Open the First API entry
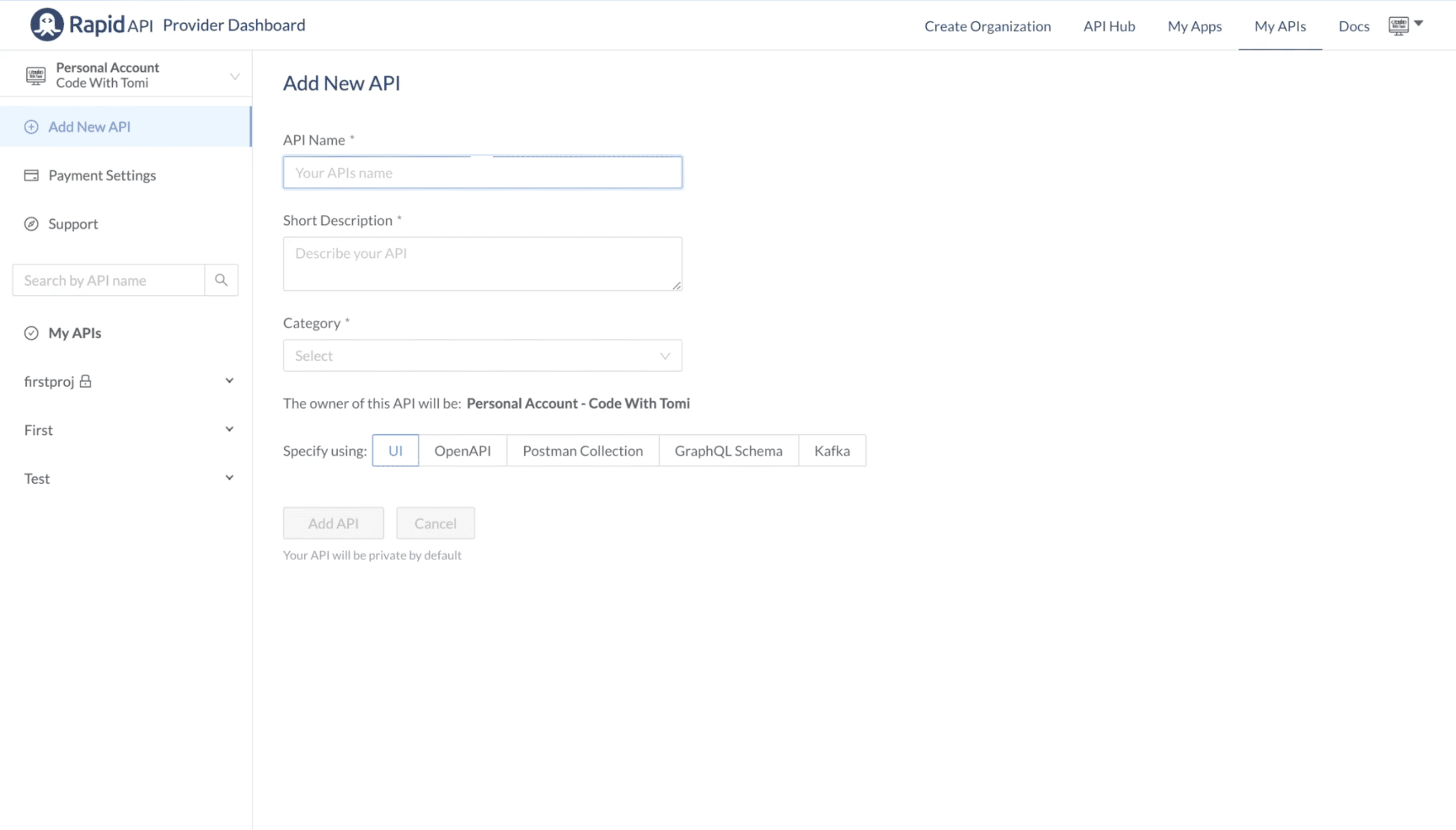The width and height of the screenshot is (1456, 830). pos(38,430)
